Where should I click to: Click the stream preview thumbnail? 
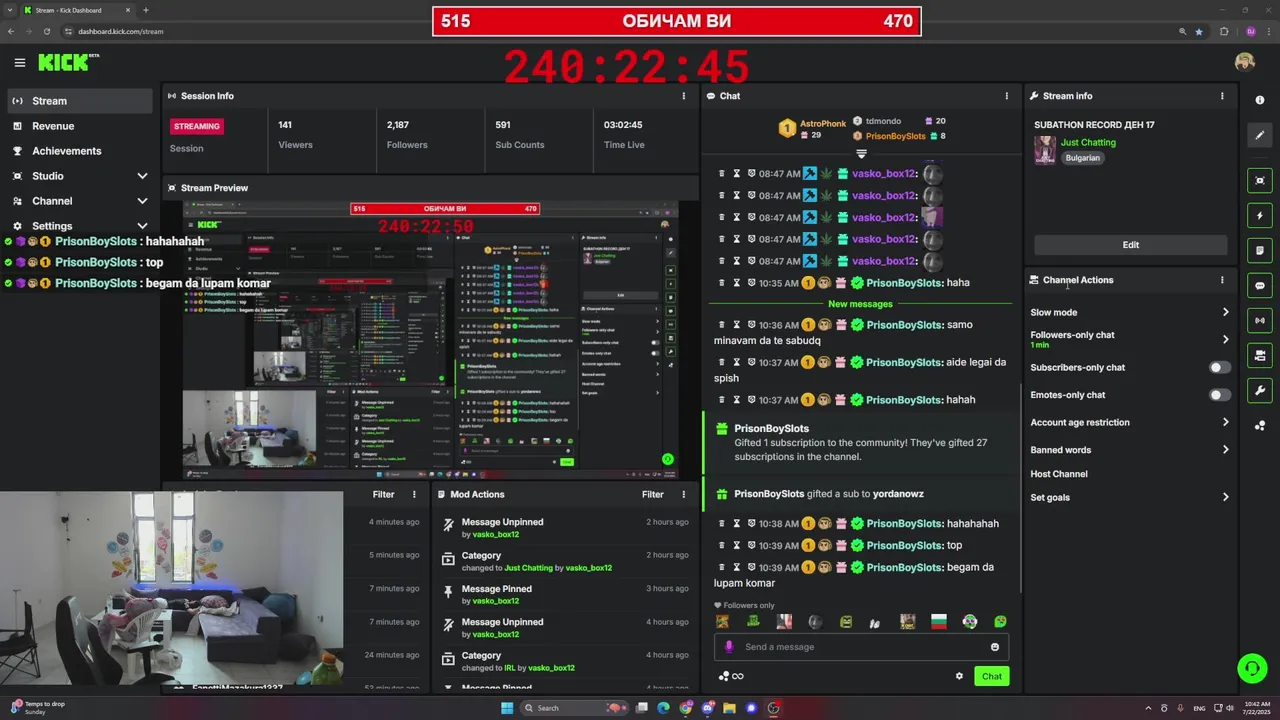430,340
